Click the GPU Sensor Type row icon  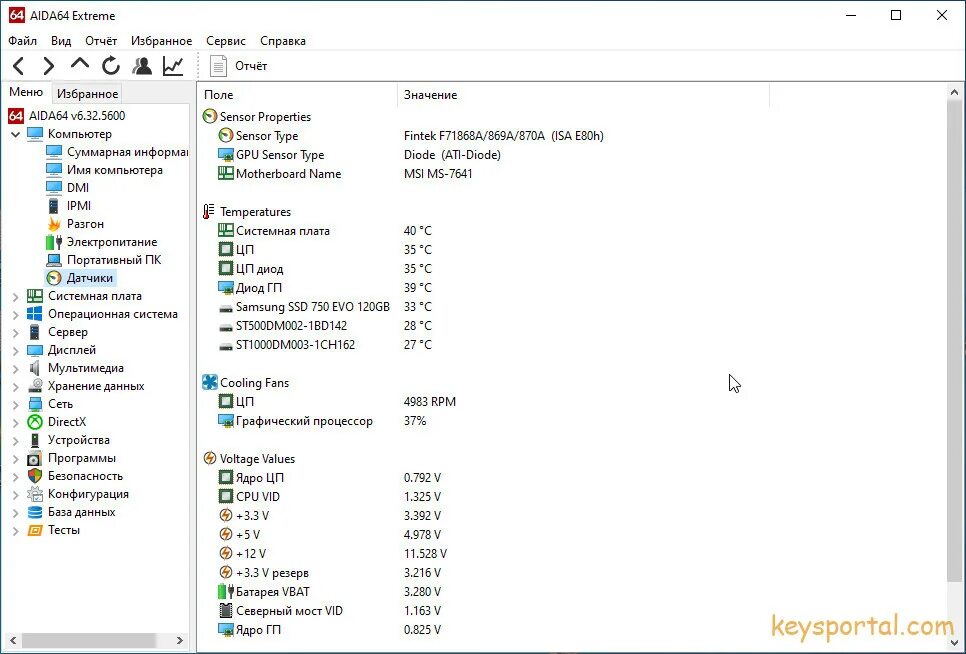pyautogui.click(x=225, y=155)
